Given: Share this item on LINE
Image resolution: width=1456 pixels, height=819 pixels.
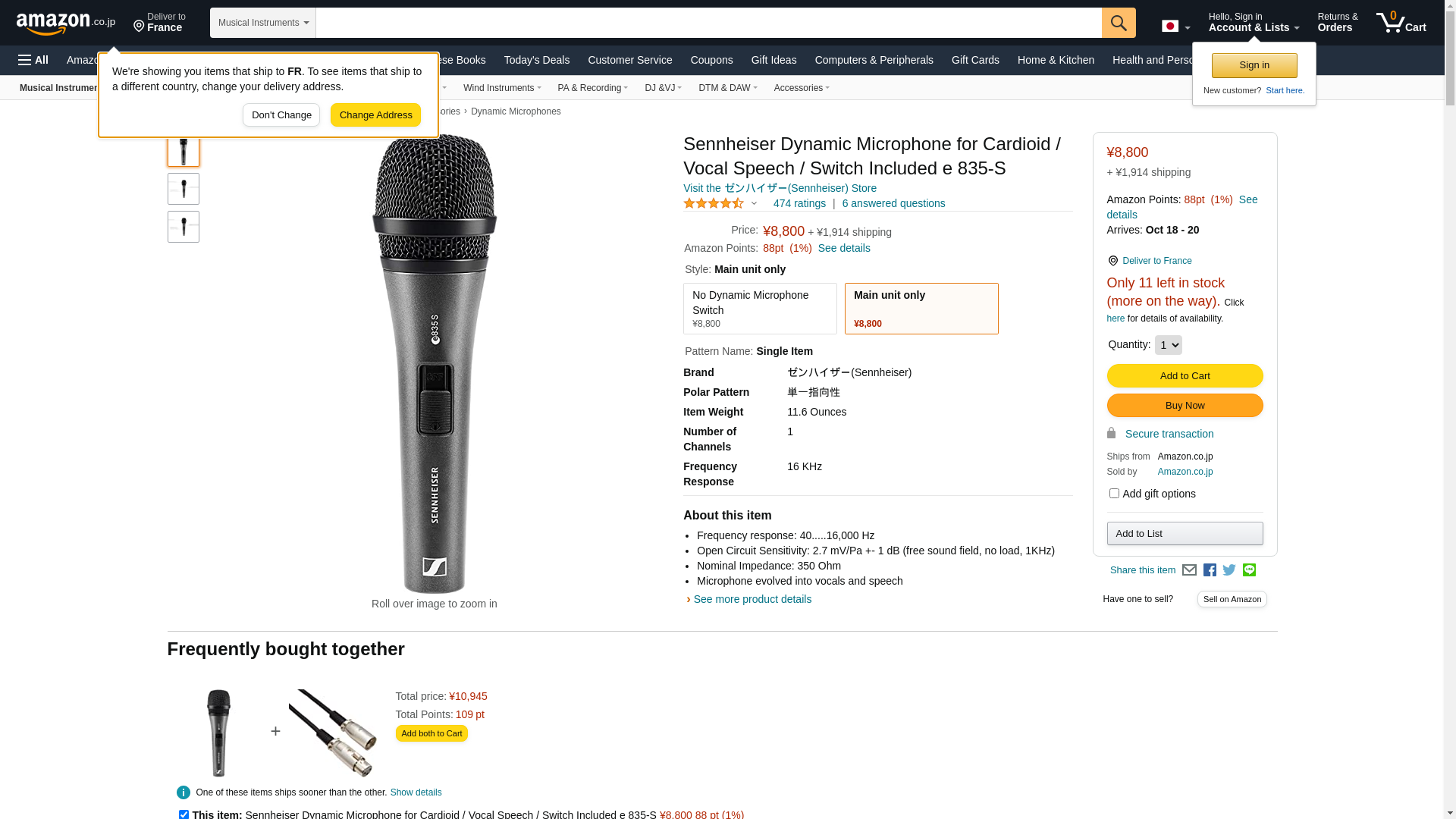Looking at the screenshot, I should coord(1249,570).
